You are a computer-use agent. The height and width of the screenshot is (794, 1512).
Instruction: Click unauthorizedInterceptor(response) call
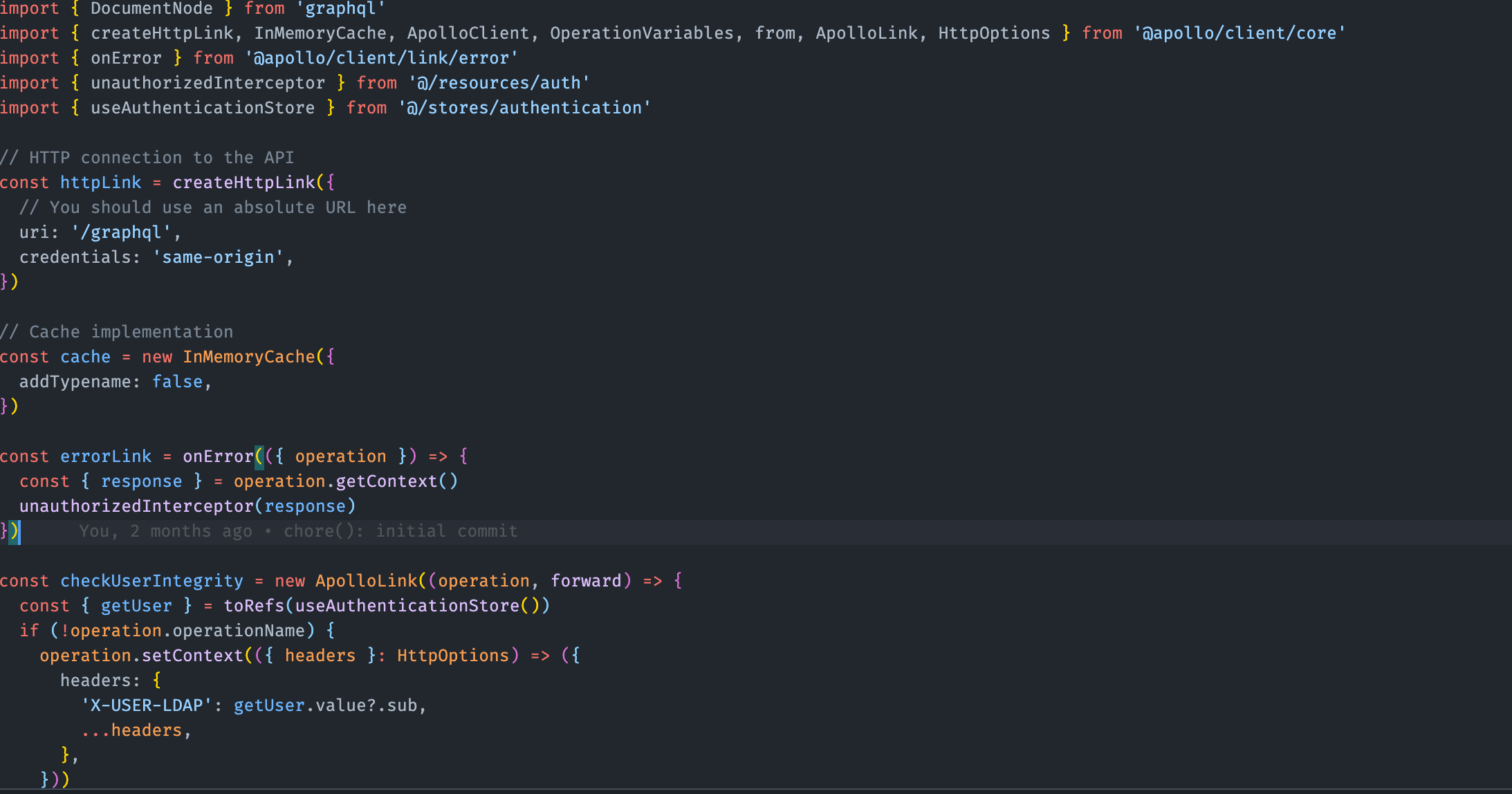click(x=187, y=506)
